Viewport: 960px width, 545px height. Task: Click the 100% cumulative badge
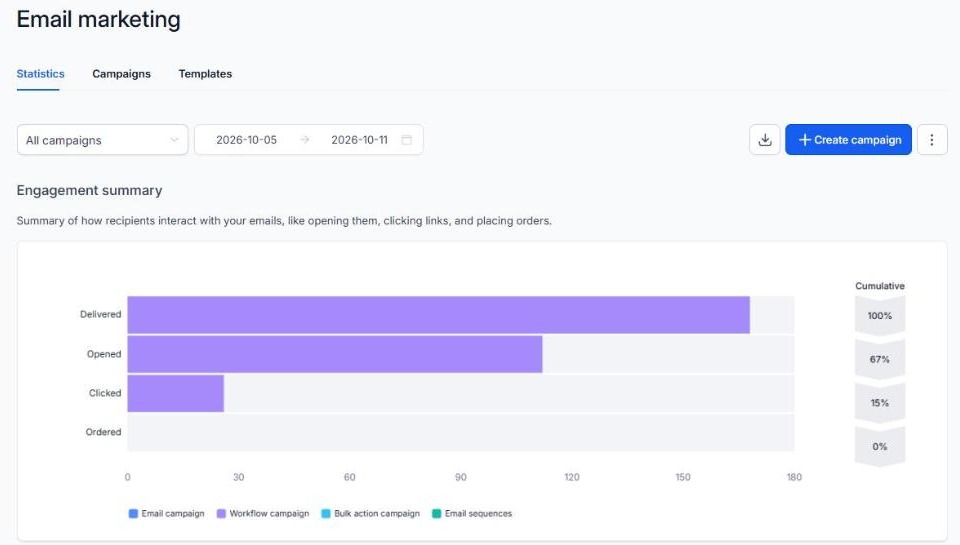(880, 315)
